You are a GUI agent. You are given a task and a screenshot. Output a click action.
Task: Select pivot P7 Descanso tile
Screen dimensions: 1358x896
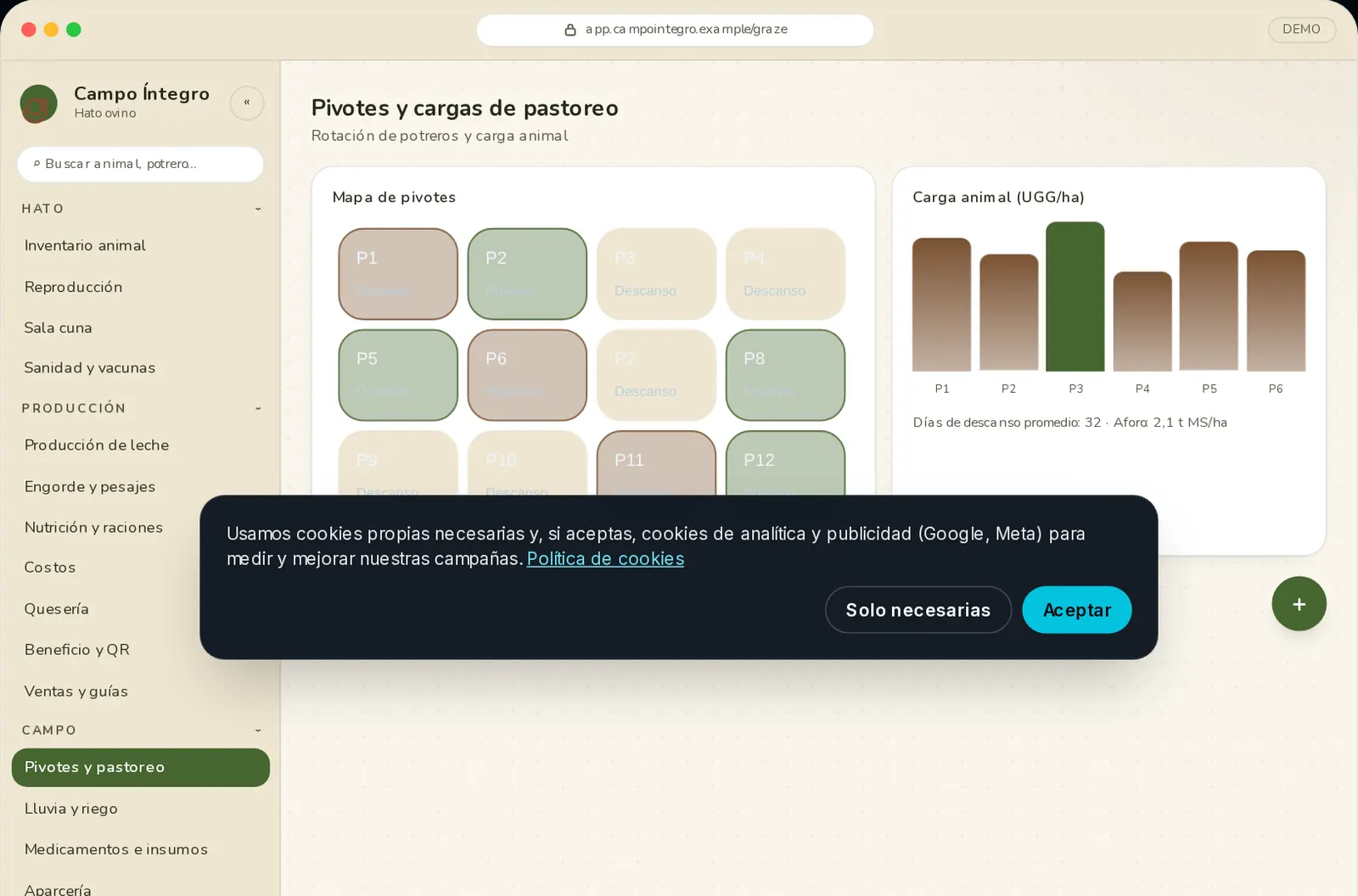(656, 375)
